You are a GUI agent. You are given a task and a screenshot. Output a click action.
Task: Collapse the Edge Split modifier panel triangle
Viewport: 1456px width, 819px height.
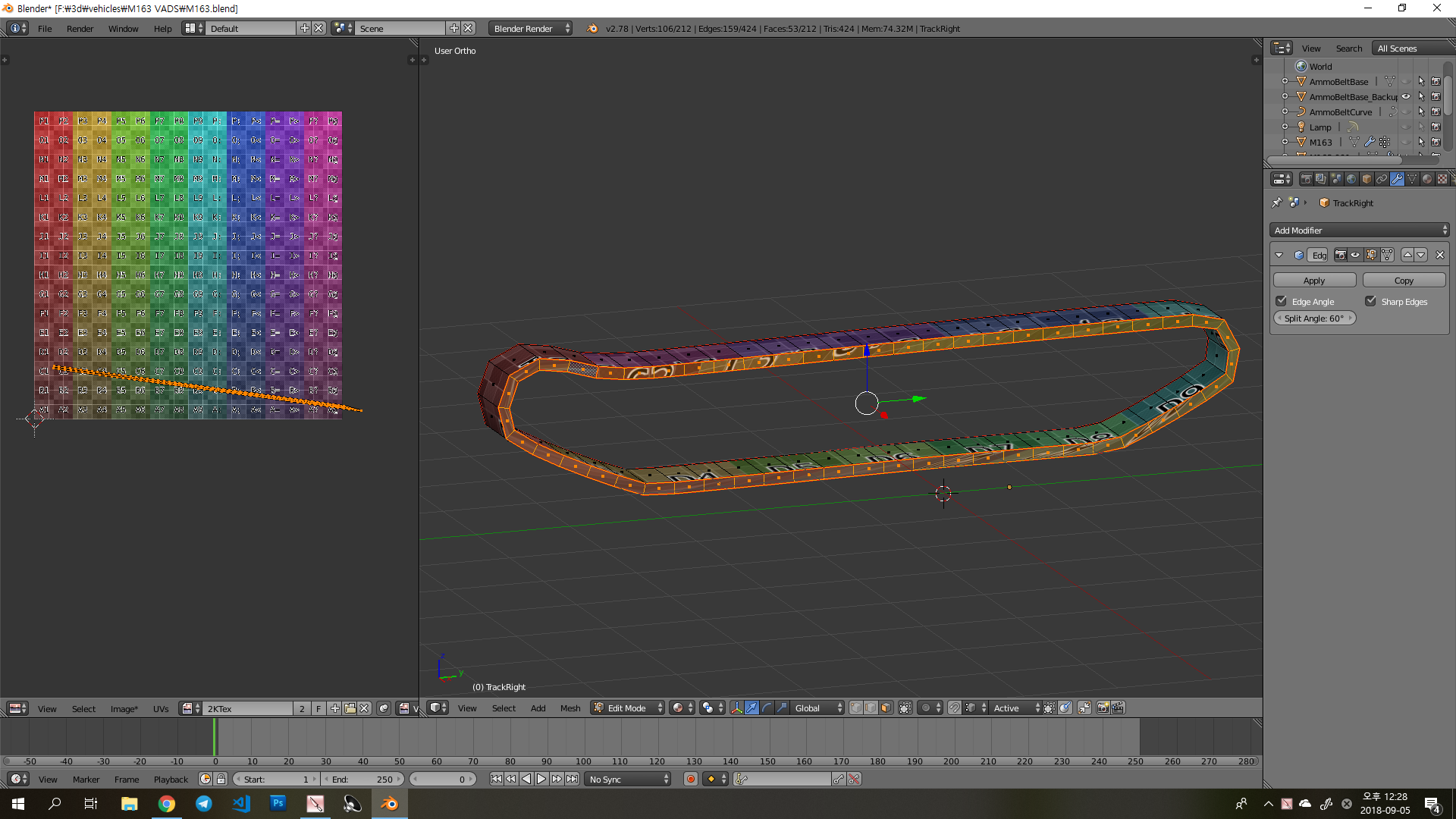coord(1279,255)
